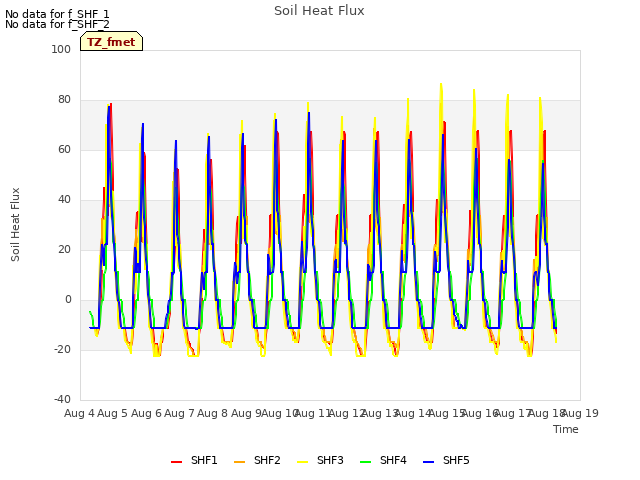
Task: Click the SHF3 yellow legend swatch
Action: (302, 462)
